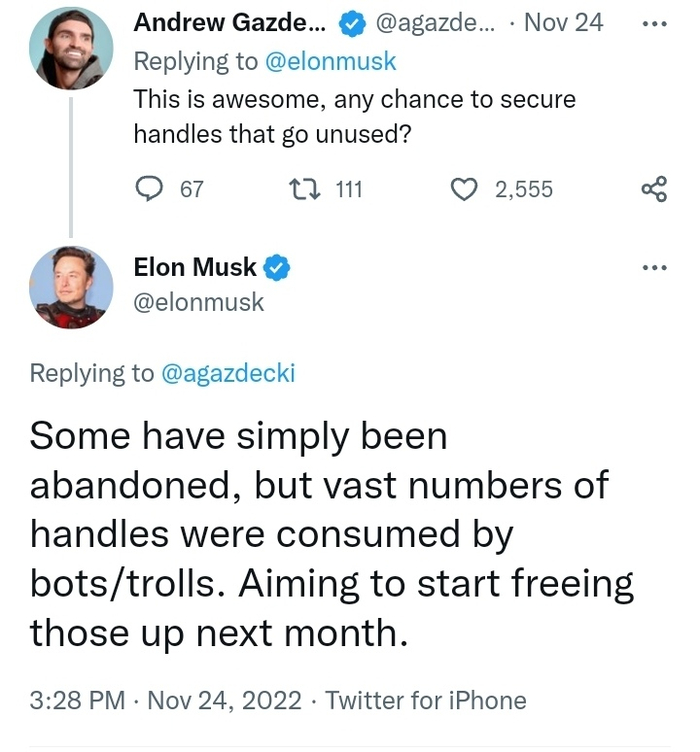Image resolution: width=700 pixels, height=752 pixels.
Task: Open the more options menu on Andrew's tweet
Action: point(654,23)
